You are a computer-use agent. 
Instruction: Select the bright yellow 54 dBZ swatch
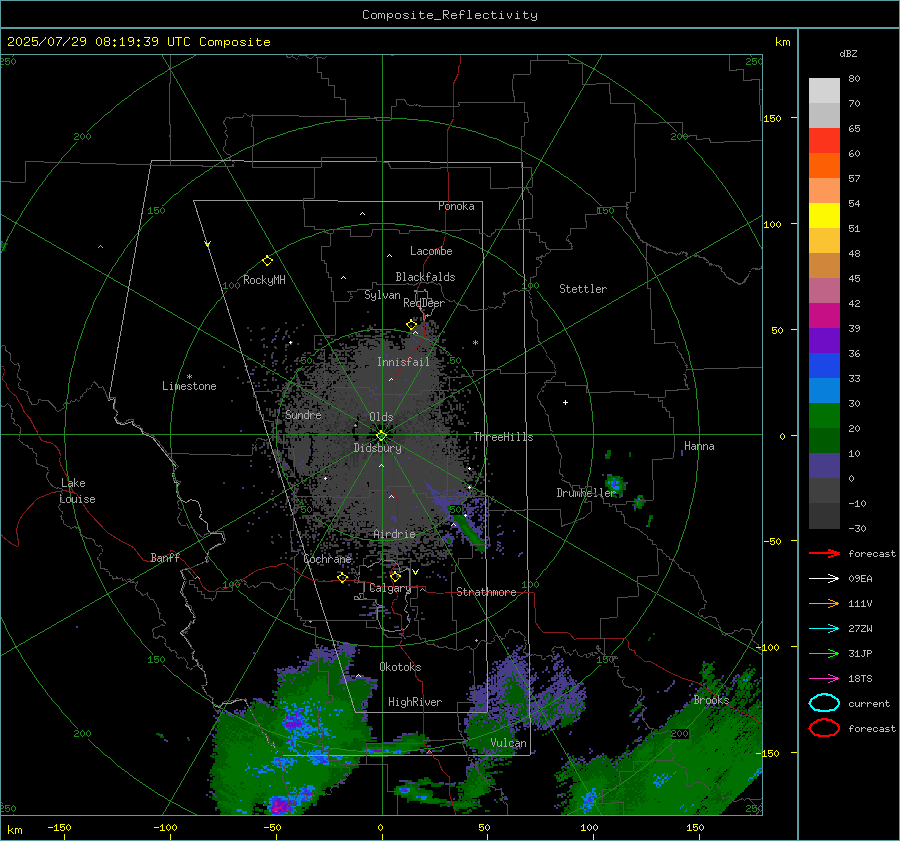pos(824,215)
